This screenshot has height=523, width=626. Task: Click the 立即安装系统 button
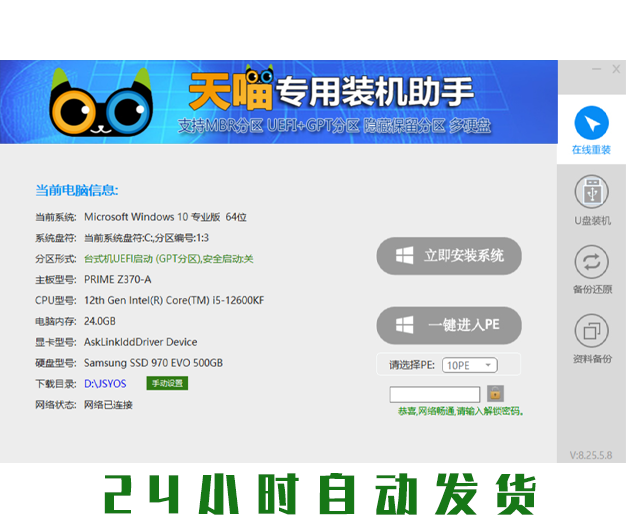pos(449,256)
